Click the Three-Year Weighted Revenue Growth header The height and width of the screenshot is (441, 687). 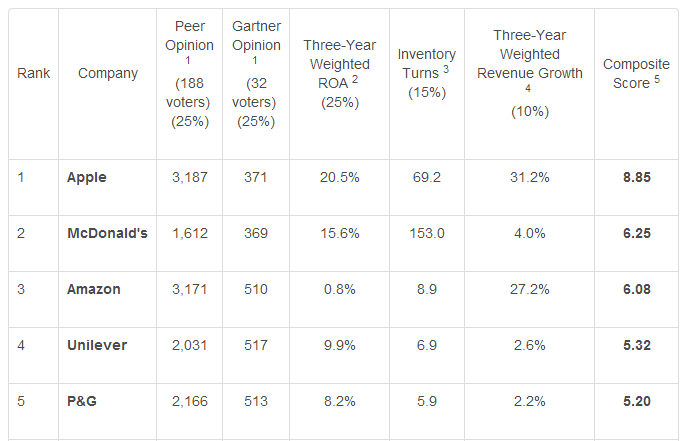coord(530,73)
